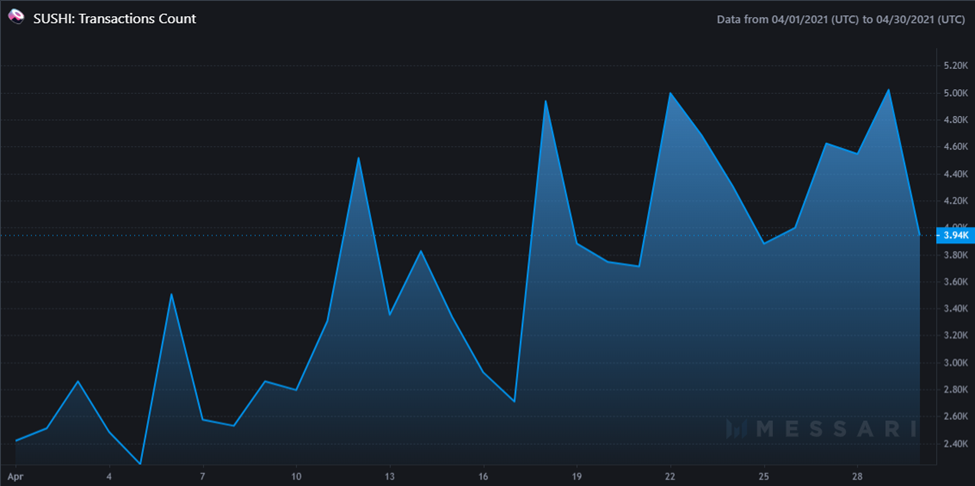Click the '28' date label on x-axis
Viewport: 975px width, 486px height.
857,475
